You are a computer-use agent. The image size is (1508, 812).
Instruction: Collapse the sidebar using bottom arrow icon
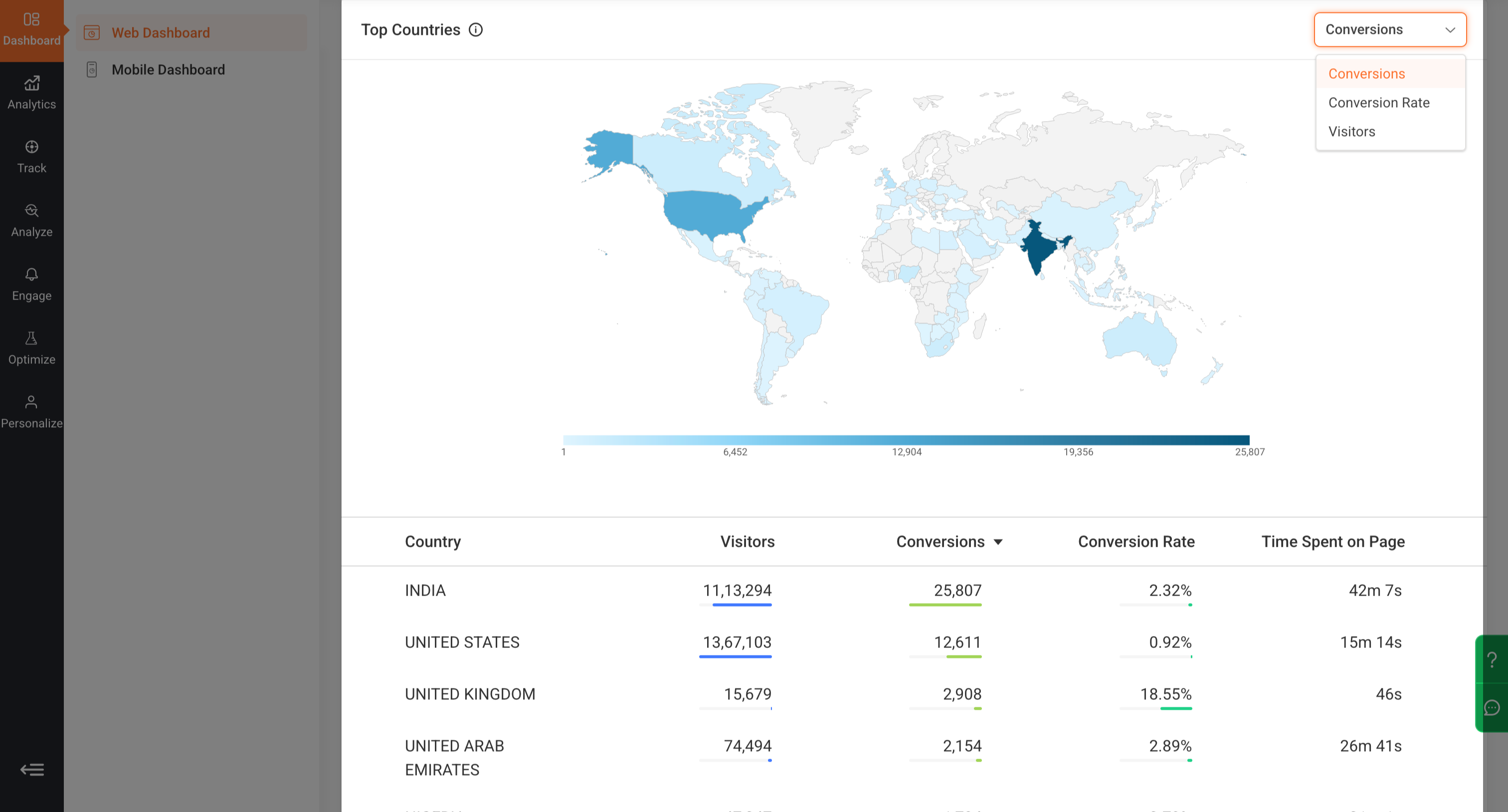[x=32, y=769]
